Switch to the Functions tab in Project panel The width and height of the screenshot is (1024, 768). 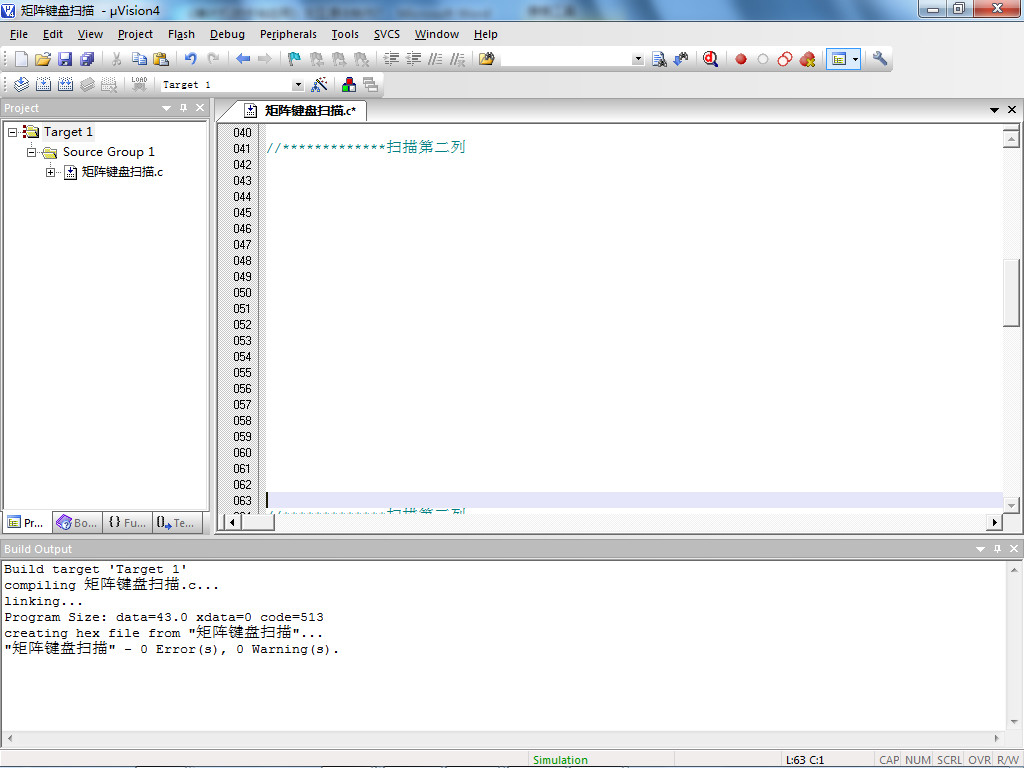(x=127, y=522)
